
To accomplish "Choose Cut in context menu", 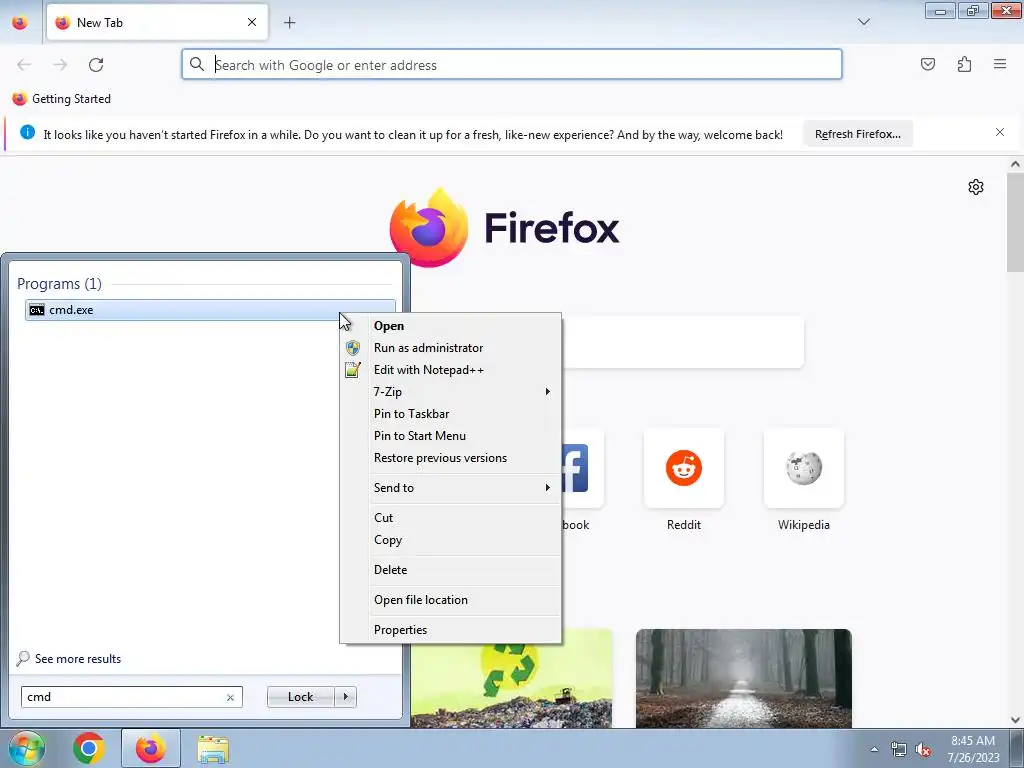I will 451,518.
